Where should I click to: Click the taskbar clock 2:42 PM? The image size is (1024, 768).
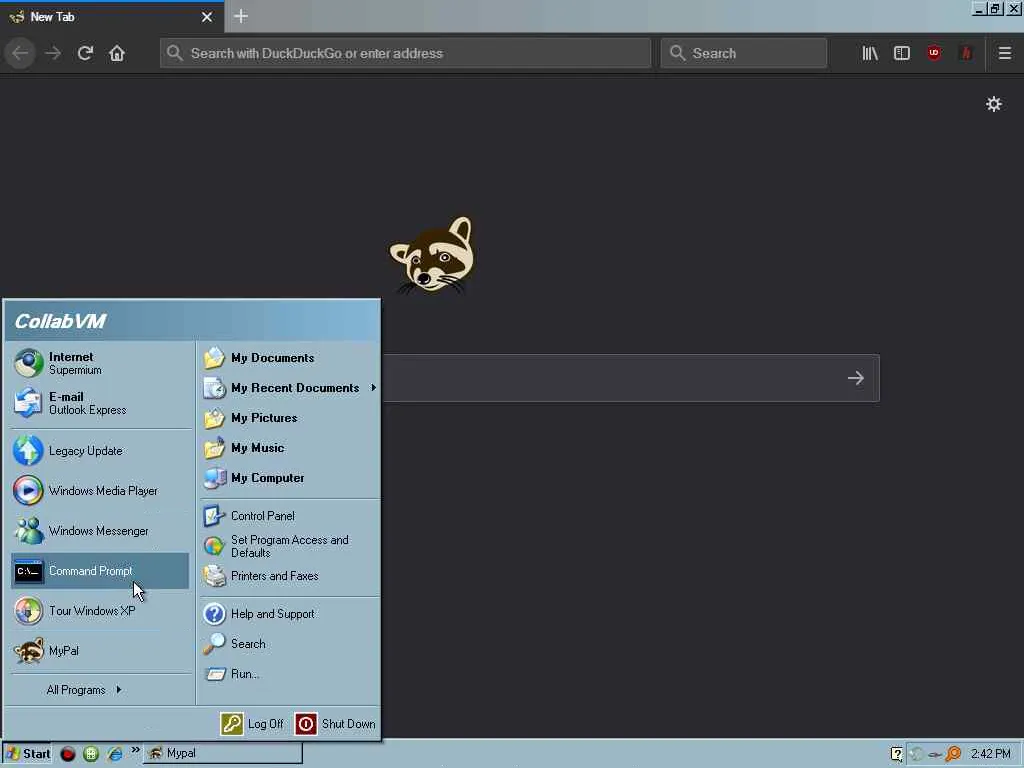tap(990, 754)
